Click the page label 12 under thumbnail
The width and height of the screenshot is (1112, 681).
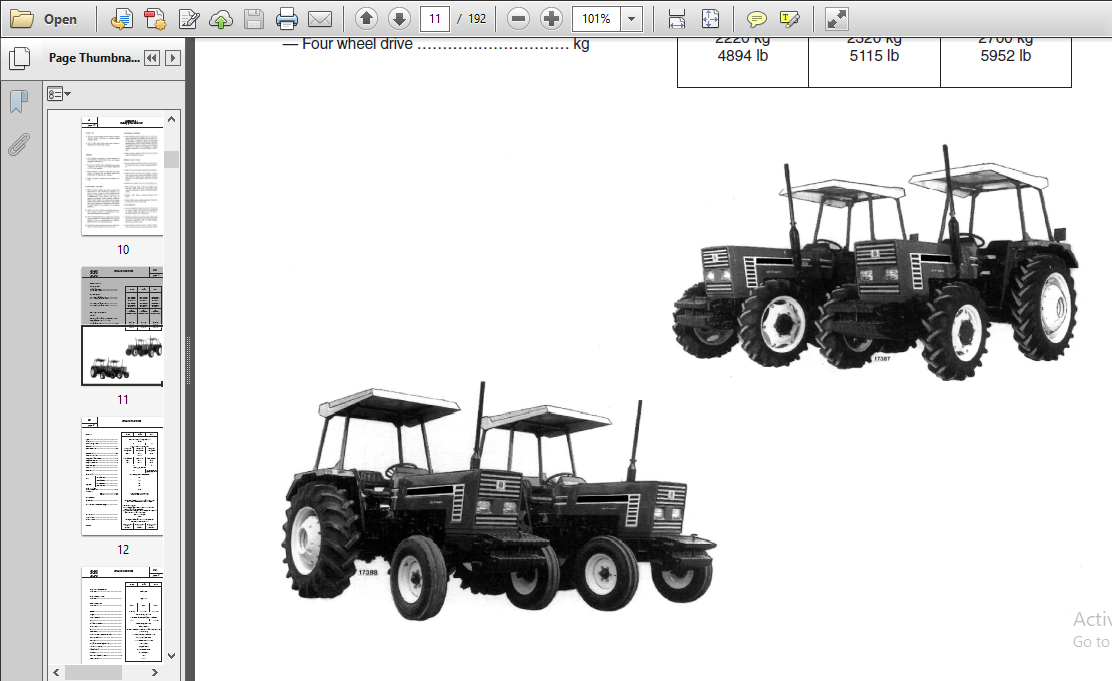[123, 550]
